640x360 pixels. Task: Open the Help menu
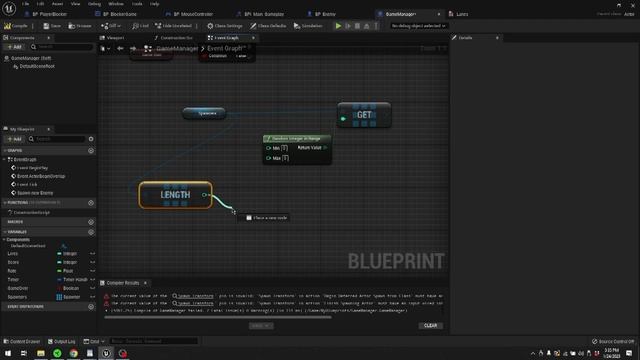click(154, 4)
